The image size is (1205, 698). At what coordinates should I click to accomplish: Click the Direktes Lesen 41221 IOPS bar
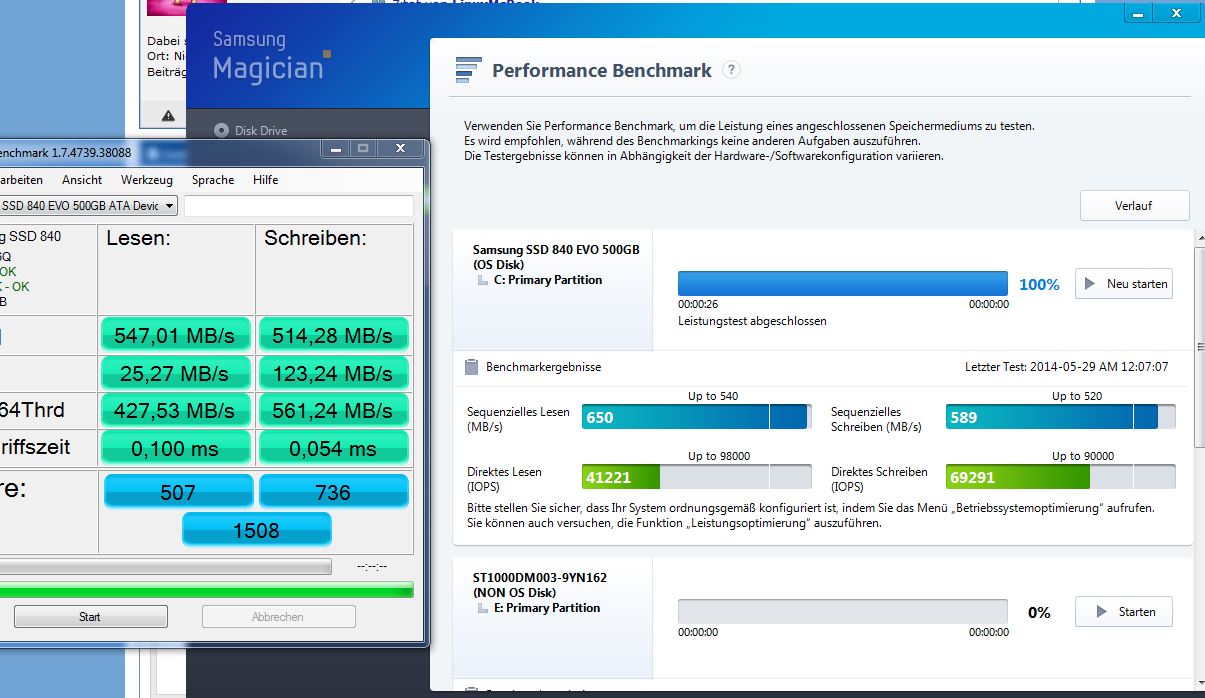pos(697,477)
